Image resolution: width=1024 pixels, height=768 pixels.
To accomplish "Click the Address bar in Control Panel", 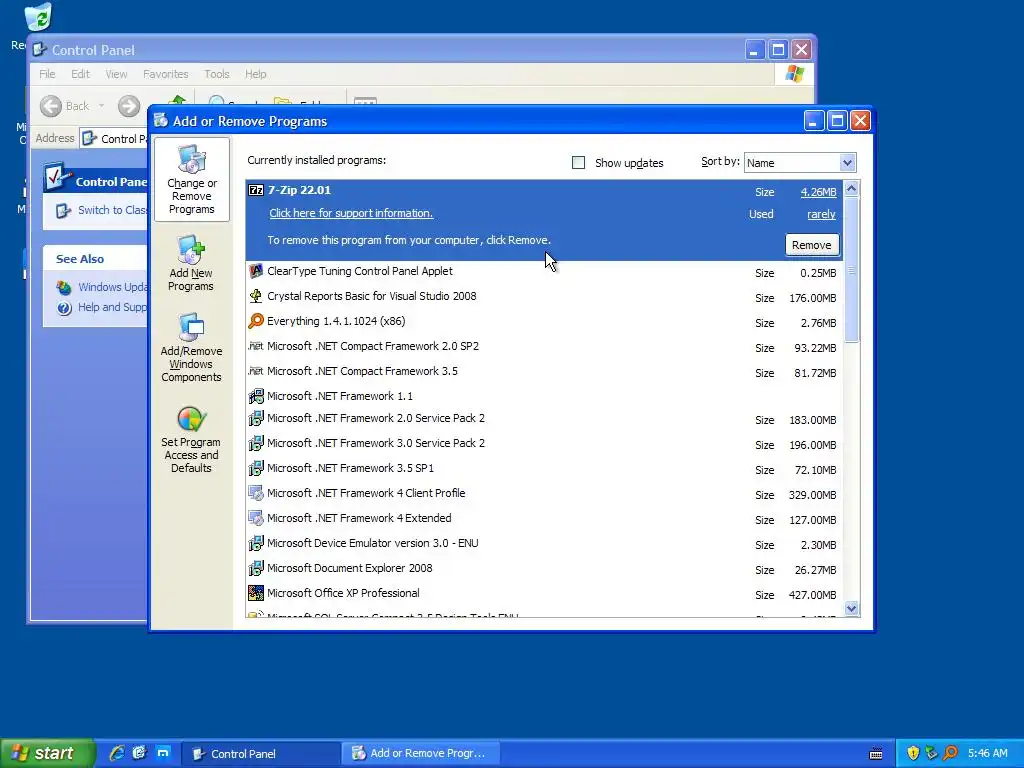I will [114, 138].
